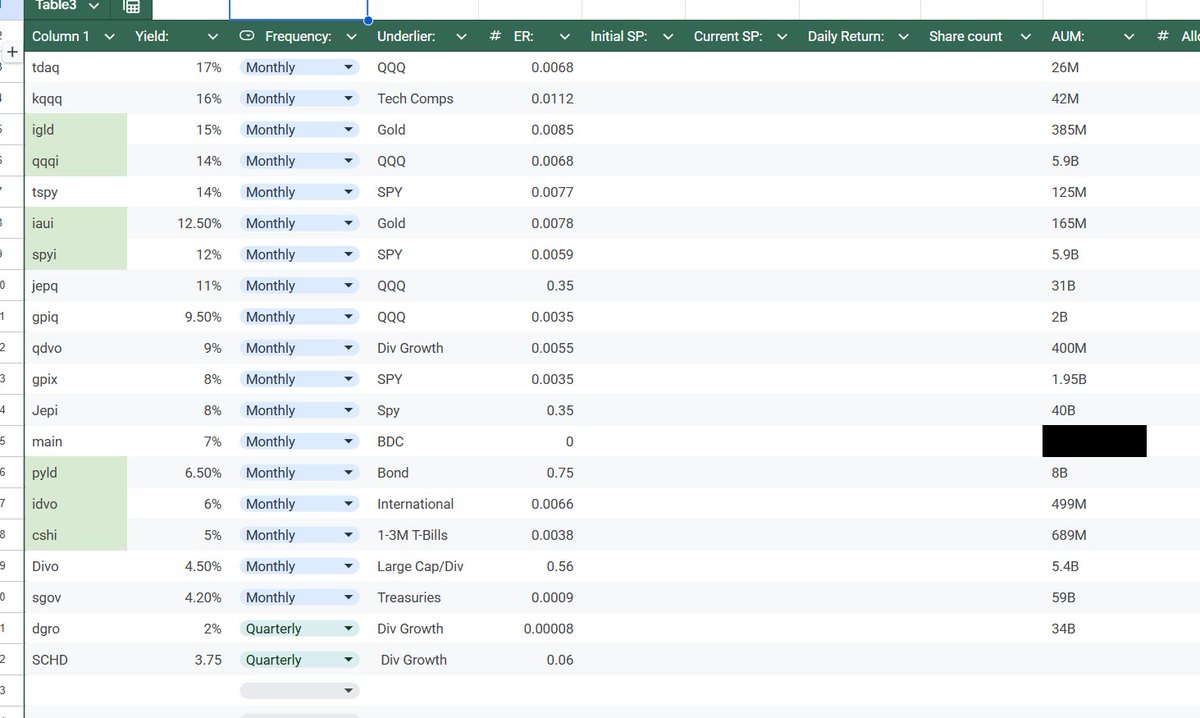The width and height of the screenshot is (1200, 718).
Task: Click the 9.50% yield cell
Action: (x=178, y=317)
